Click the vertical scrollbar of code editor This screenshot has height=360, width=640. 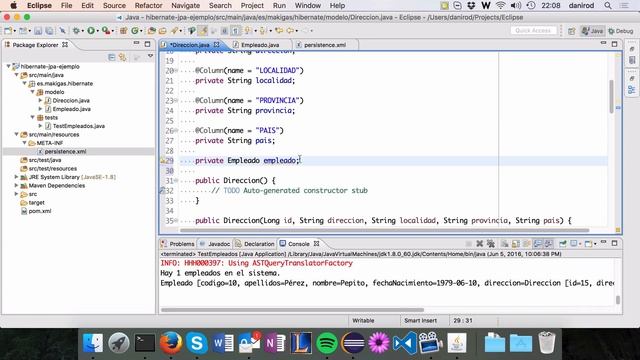[611, 96]
